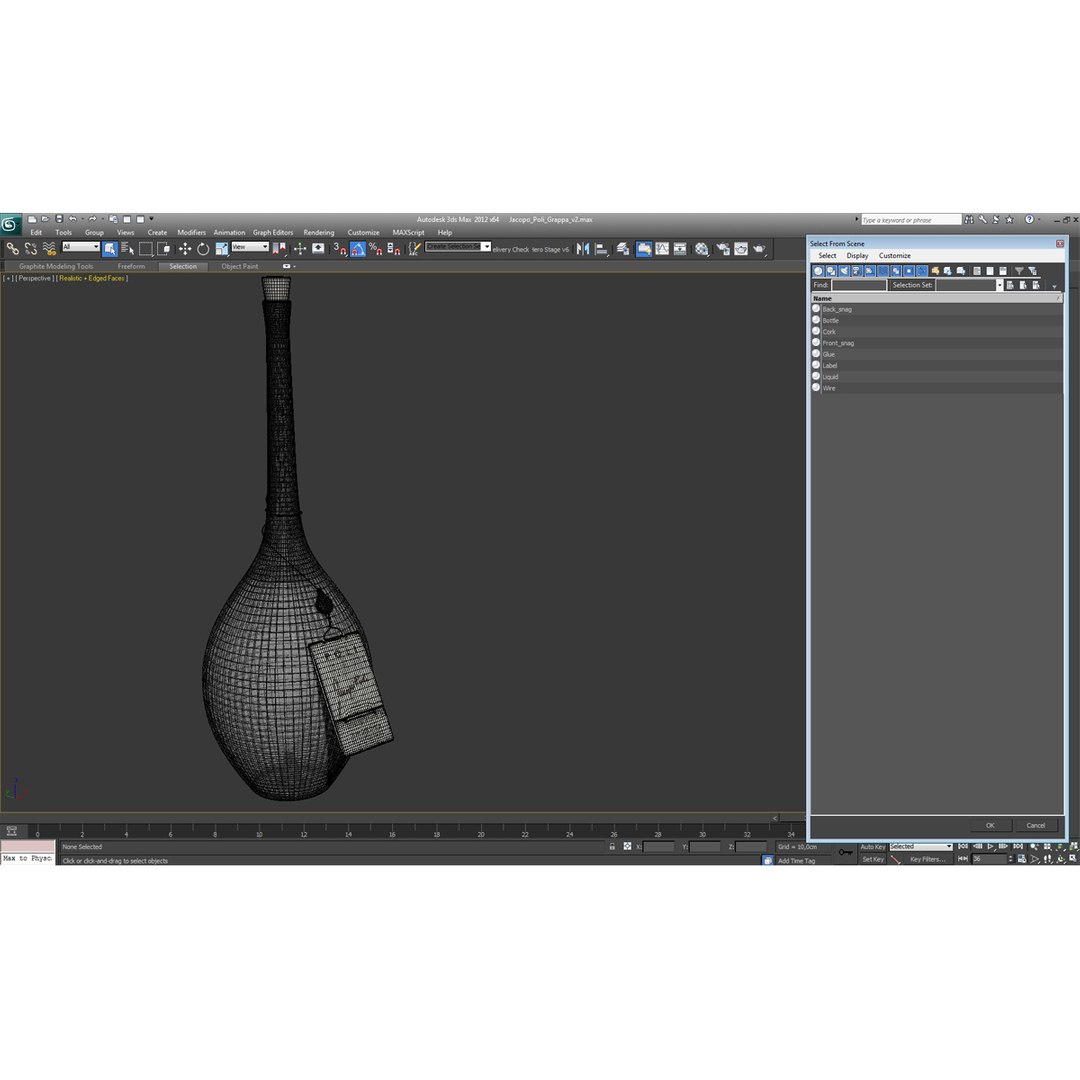The height and width of the screenshot is (1080, 1080).
Task: Click the Bind to Space Warp icon
Action: (x=49, y=249)
